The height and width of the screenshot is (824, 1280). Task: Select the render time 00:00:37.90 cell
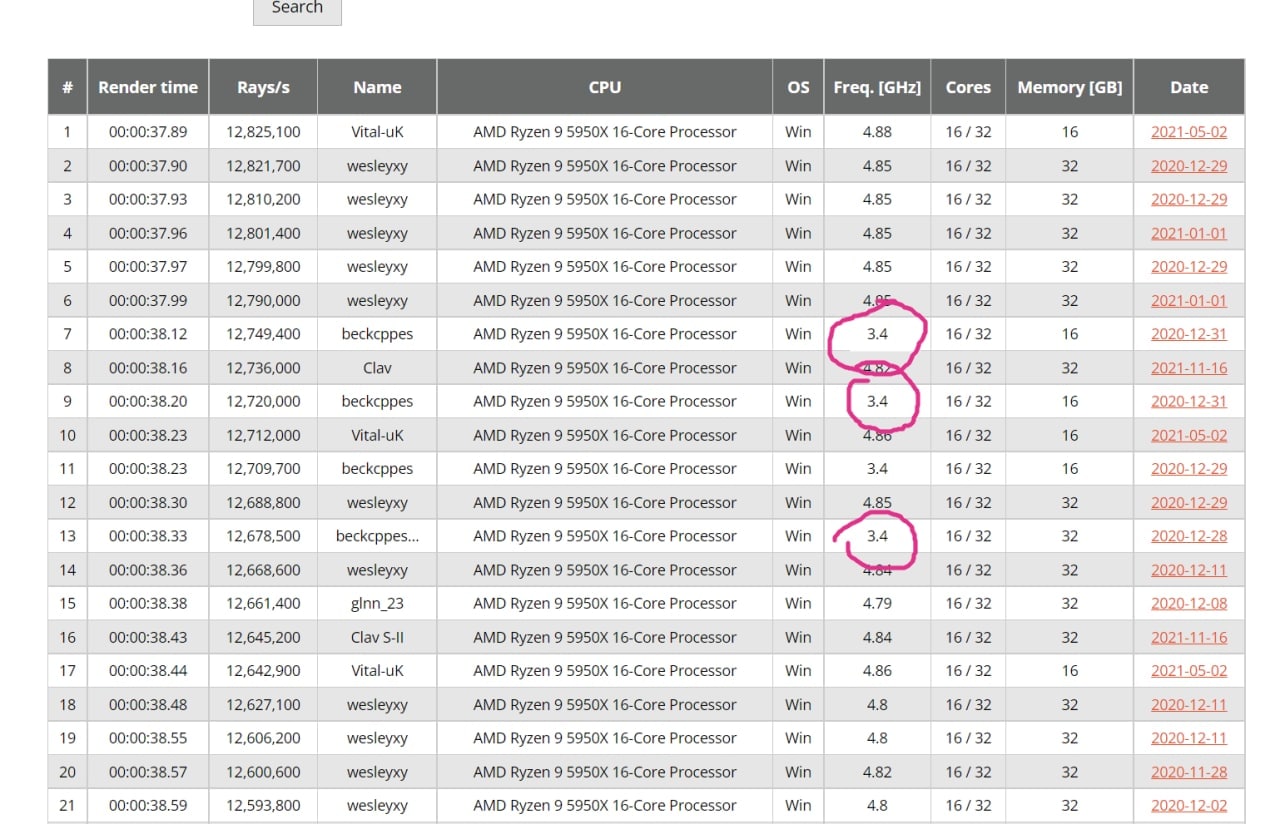[148, 166]
